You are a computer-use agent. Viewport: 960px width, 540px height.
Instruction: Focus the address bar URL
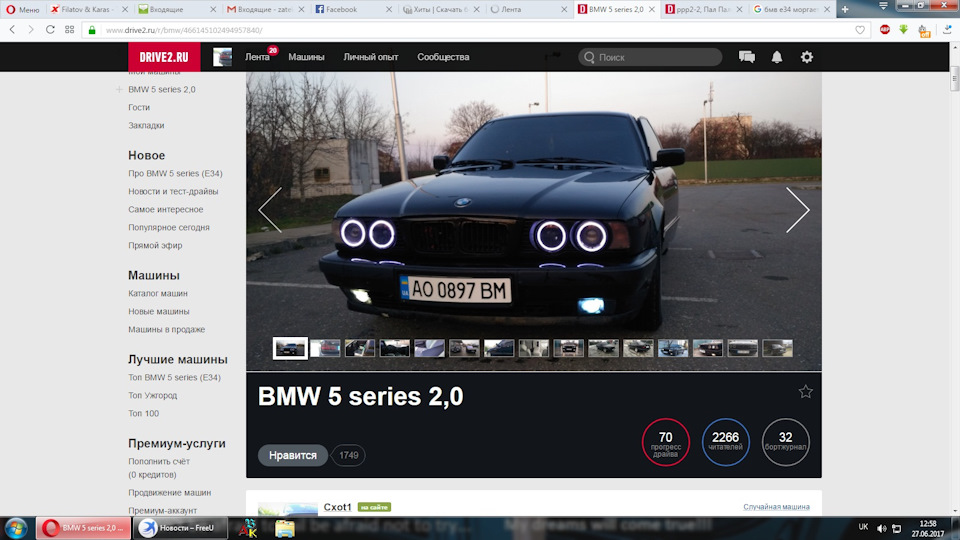click(x=478, y=29)
